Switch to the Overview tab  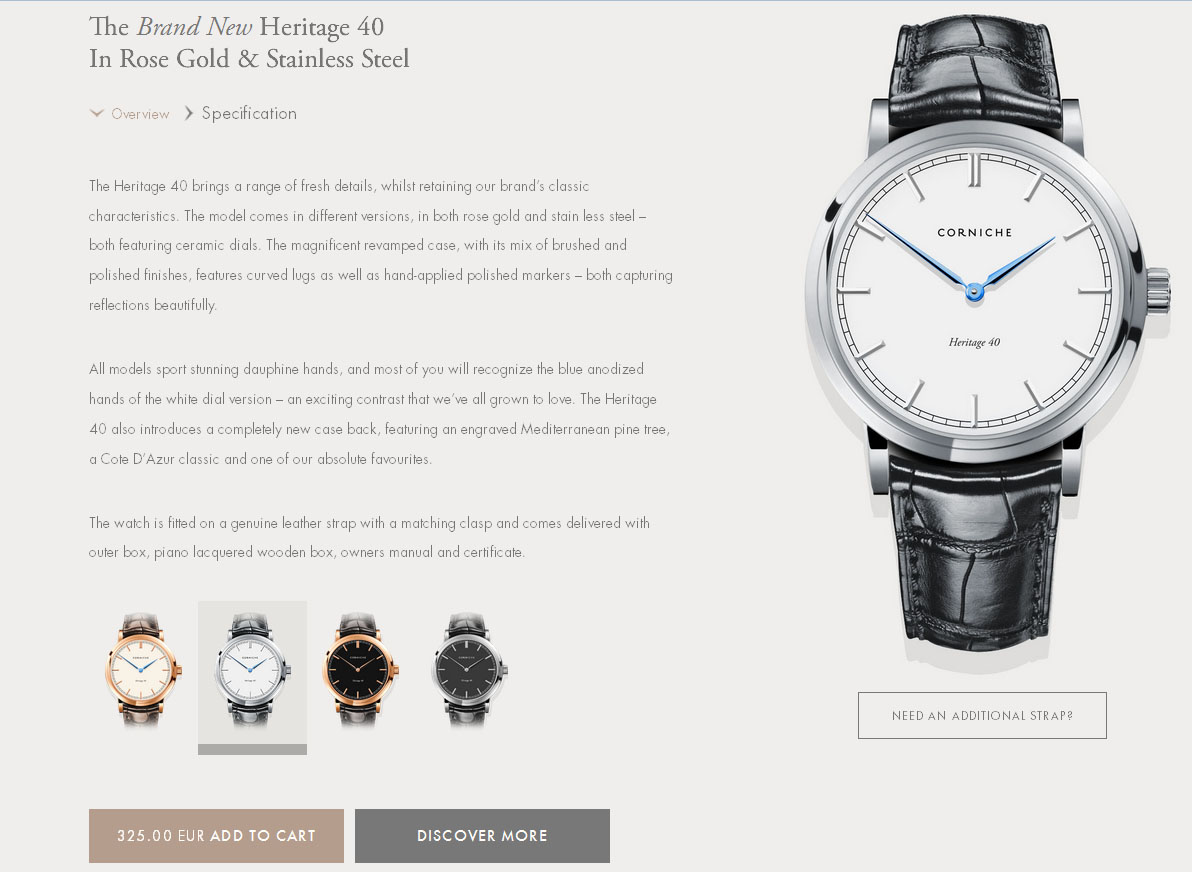coord(140,114)
